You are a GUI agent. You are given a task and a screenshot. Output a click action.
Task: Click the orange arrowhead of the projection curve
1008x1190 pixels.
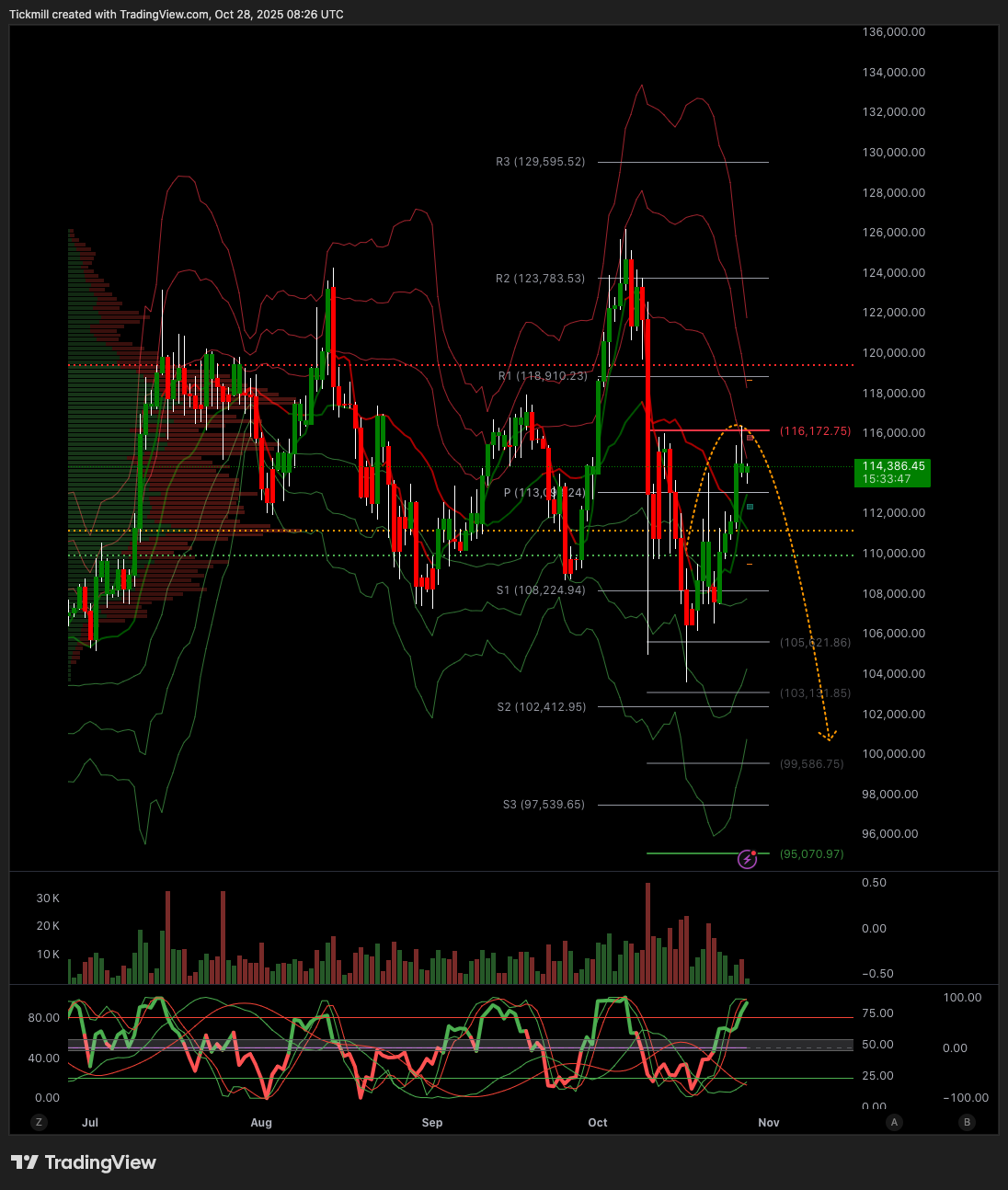click(828, 736)
